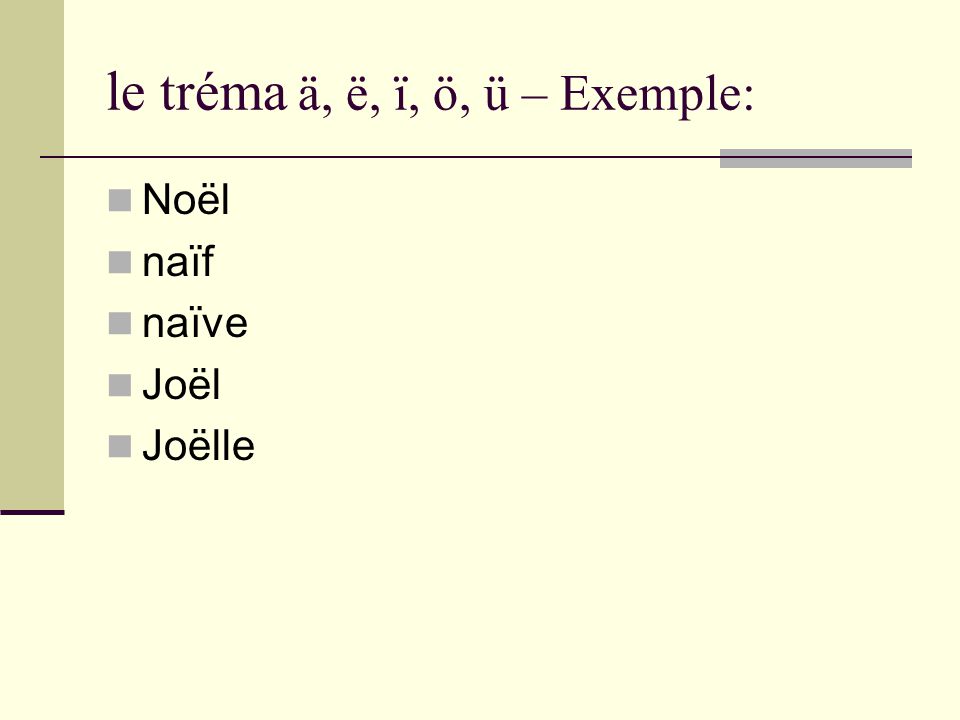Select the word Noël
The height and width of the screenshot is (720, 960).
(186, 200)
